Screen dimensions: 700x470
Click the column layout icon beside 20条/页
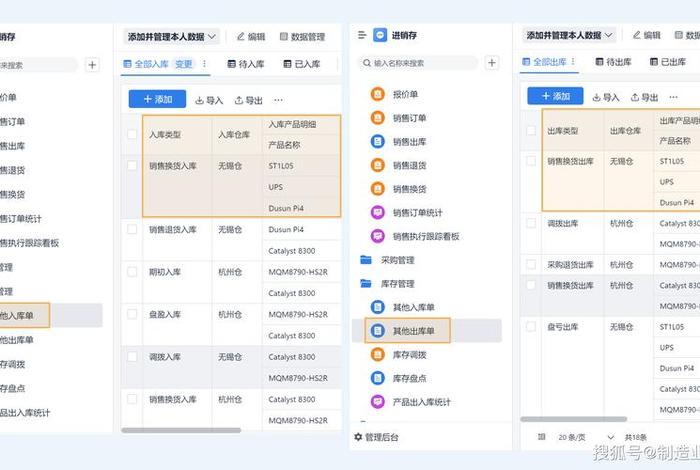click(542, 437)
